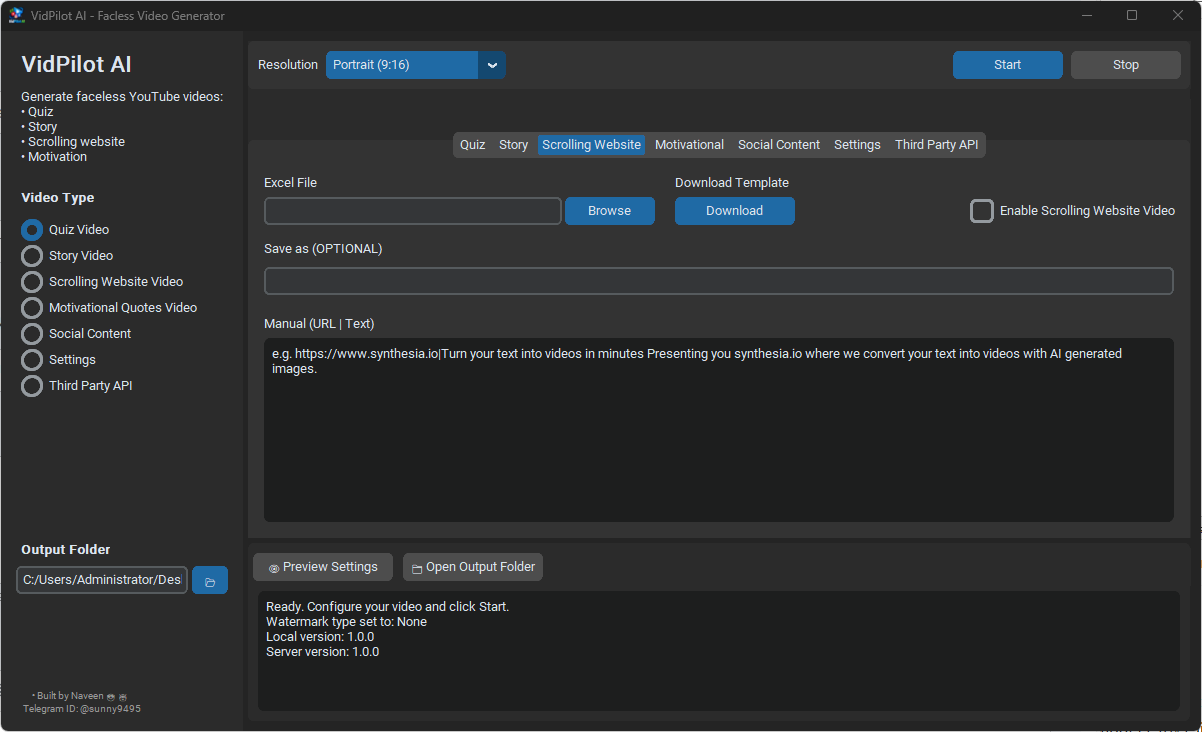Click the Save as optional input field
The width and height of the screenshot is (1202, 732).
(718, 281)
